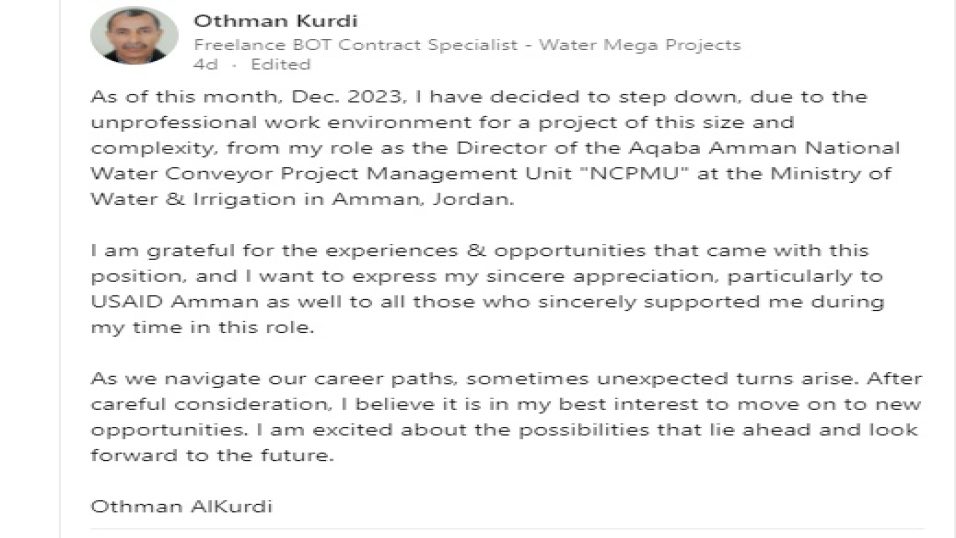The height and width of the screenshot is (538, 956).
Task: Click the word unprofessional in first paragraph
Action: click(x=174, y=123)
